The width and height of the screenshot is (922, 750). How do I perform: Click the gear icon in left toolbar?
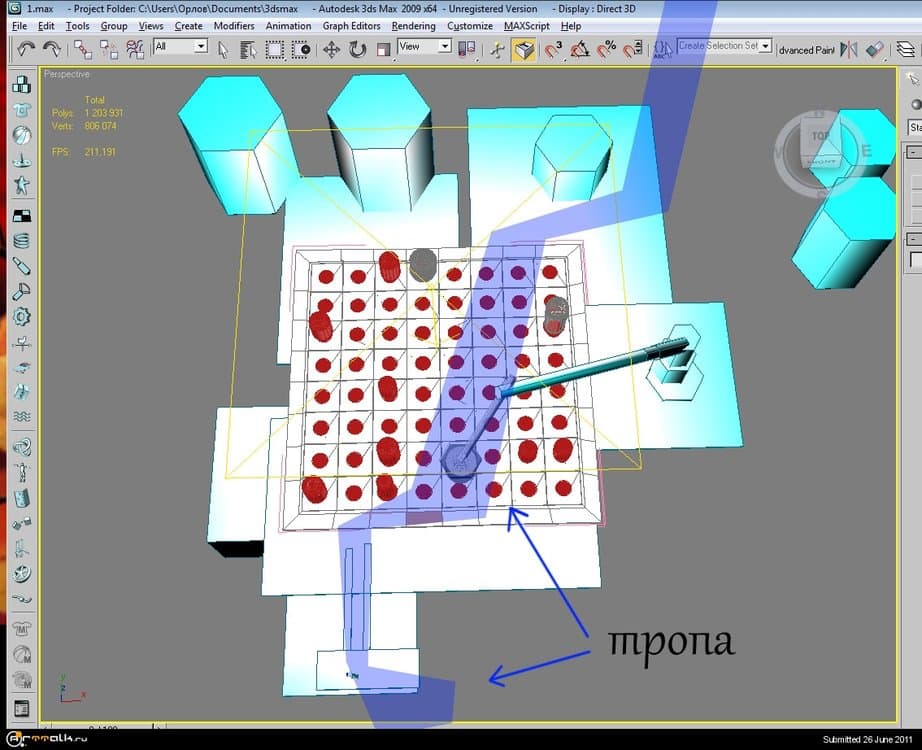tap(21, 317)
